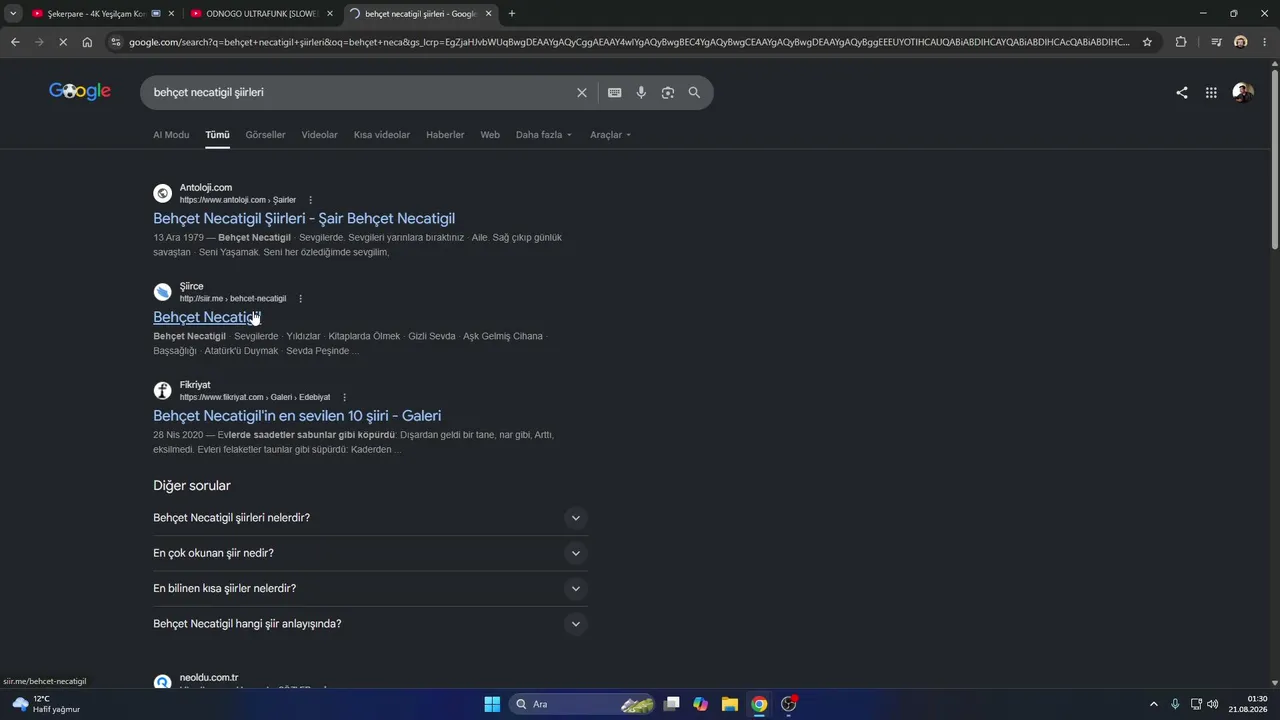1280x720 pixels.
Task: Open the browser home page icon
Action: pos(87,42)
